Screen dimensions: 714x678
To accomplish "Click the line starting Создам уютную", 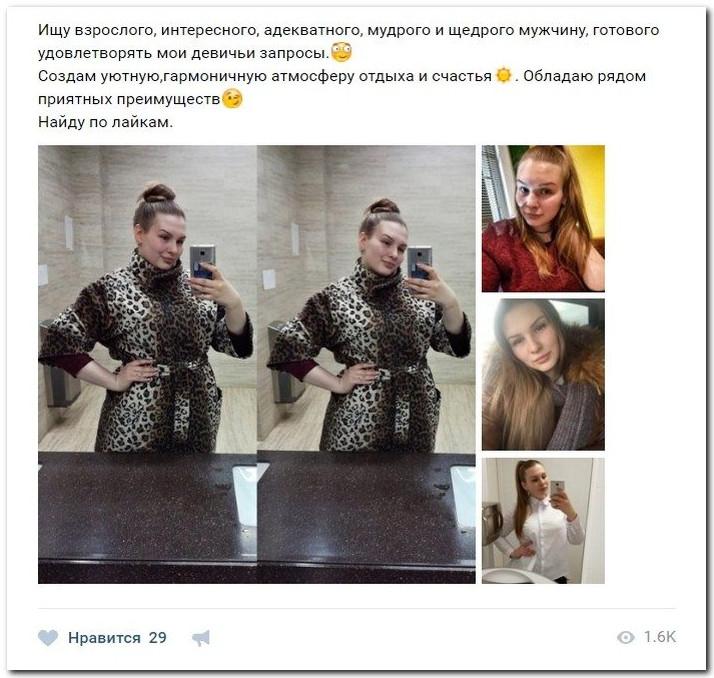I will 342,76.
